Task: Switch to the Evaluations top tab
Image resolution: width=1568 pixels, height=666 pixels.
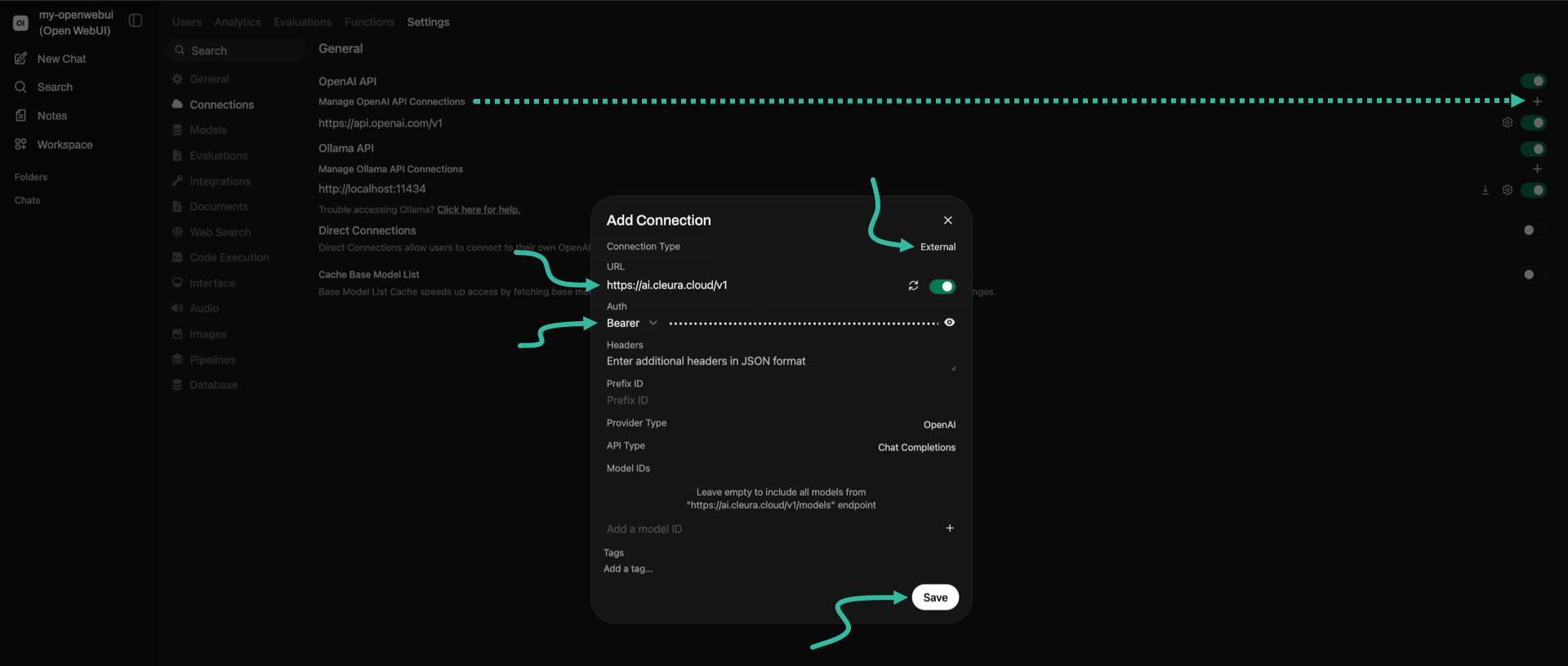Action: coord(302,22)
